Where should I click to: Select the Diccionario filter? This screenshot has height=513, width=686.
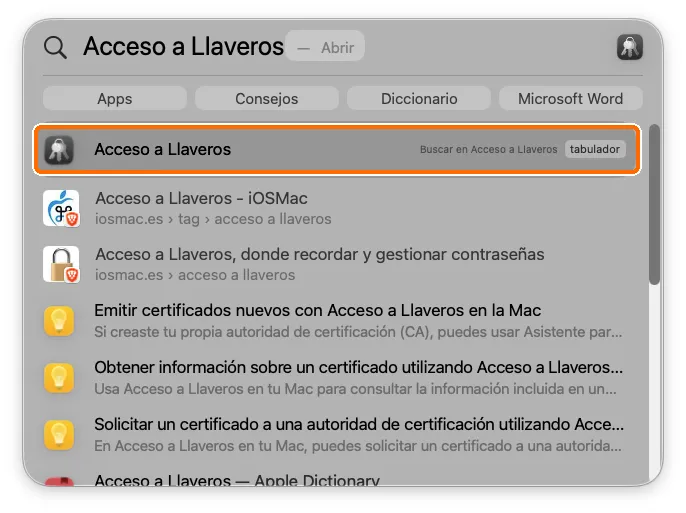point(419,98)
